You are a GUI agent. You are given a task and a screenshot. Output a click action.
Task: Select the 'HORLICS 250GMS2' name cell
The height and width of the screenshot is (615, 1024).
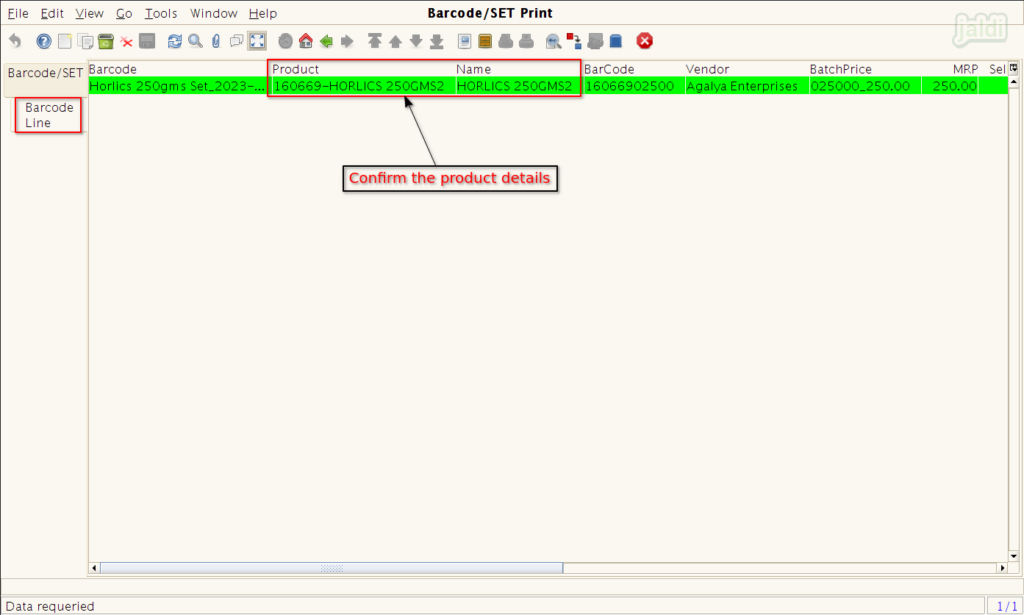point(518,86)
